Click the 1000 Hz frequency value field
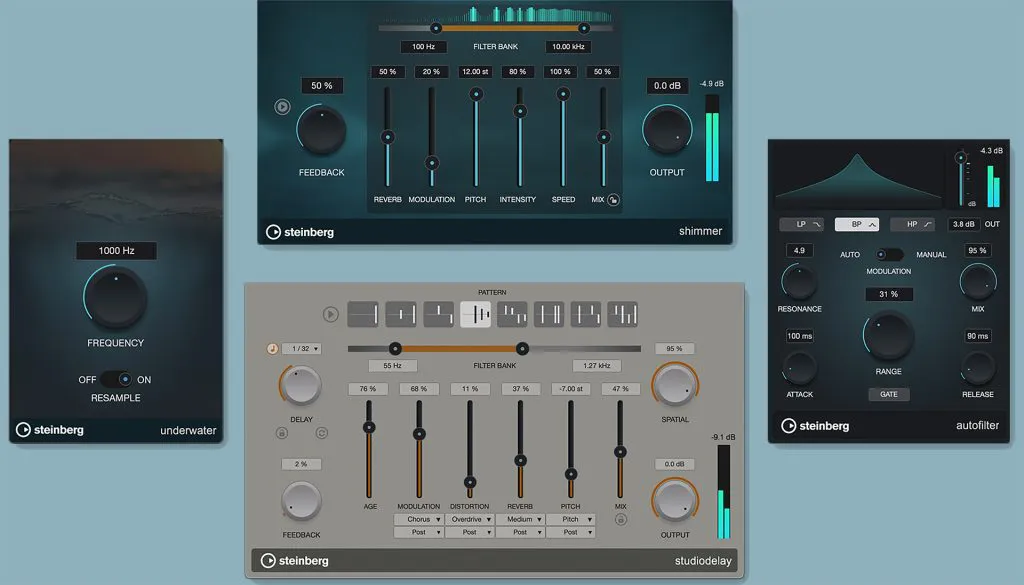The image size is (1024, 585). click(116, 251)
